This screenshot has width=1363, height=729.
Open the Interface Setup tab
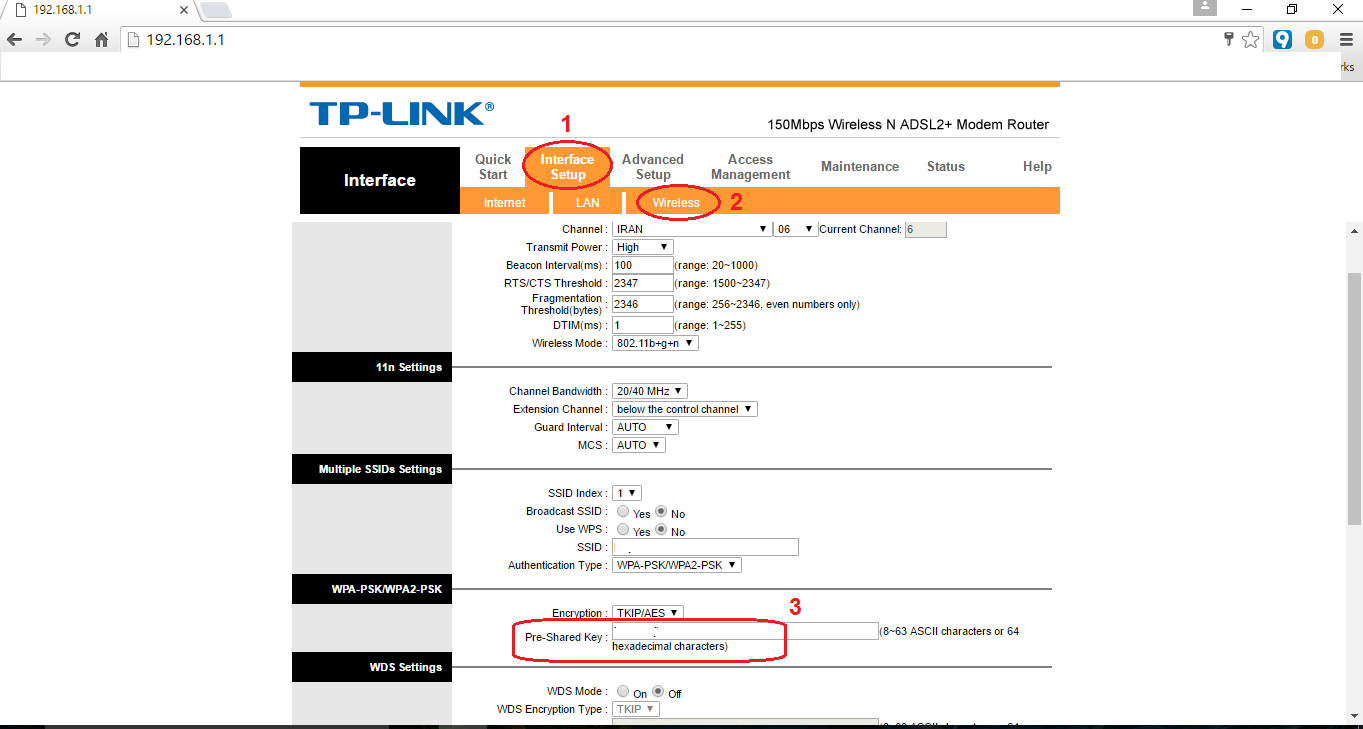pos(567,167)
